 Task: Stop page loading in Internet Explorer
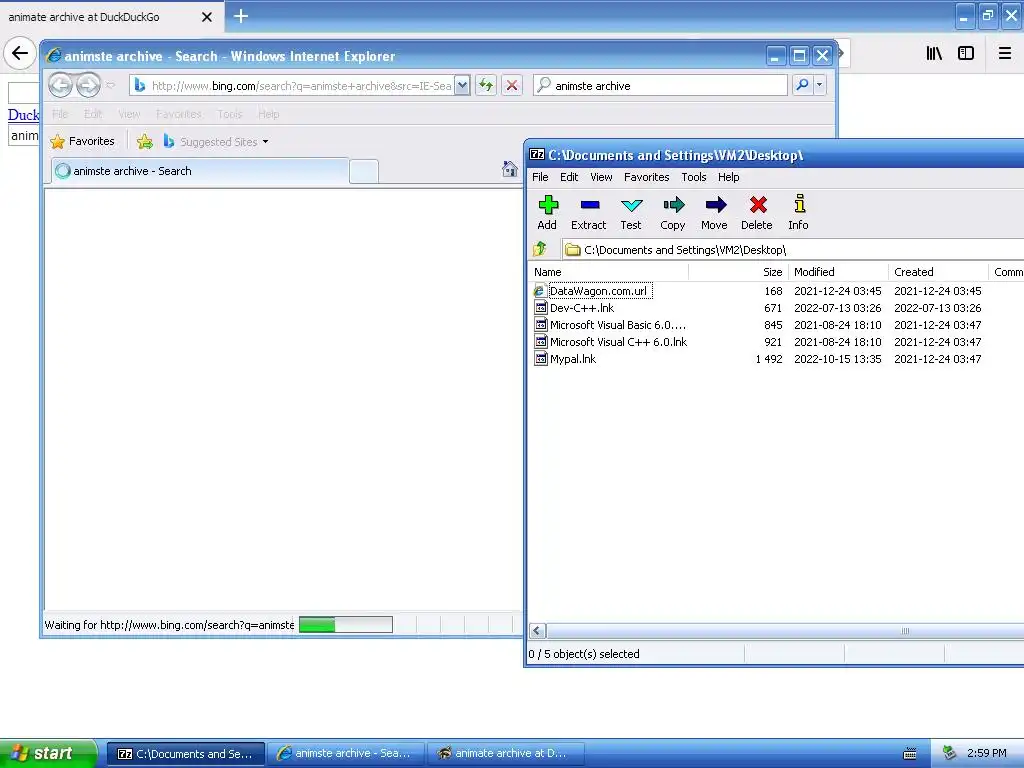[x=512, y=85]
